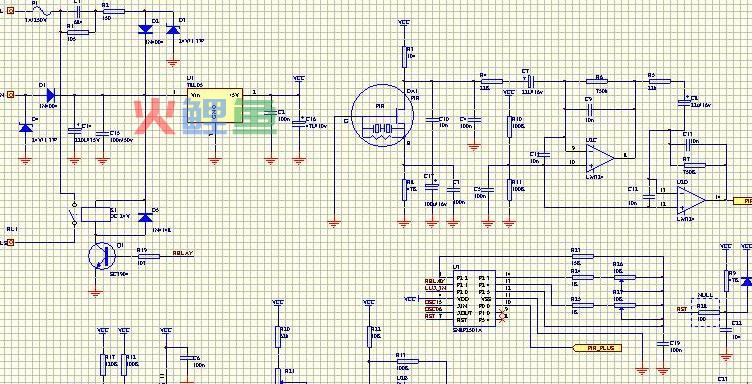Image resolution: width=752 pixels, height=384 pixels.
Task: Click the upper op-amp triangle symbol
Action: click(600, 158)
